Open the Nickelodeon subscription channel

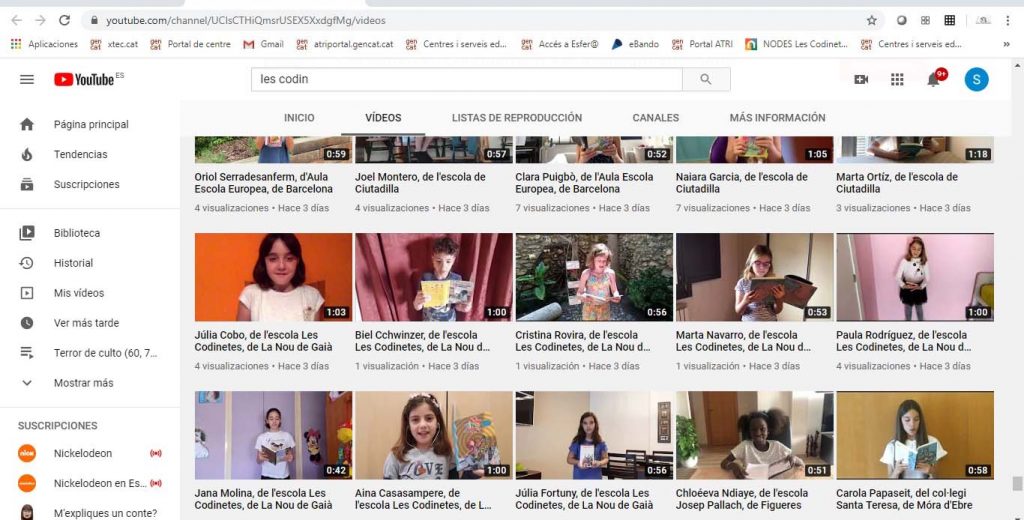point(83,453)
